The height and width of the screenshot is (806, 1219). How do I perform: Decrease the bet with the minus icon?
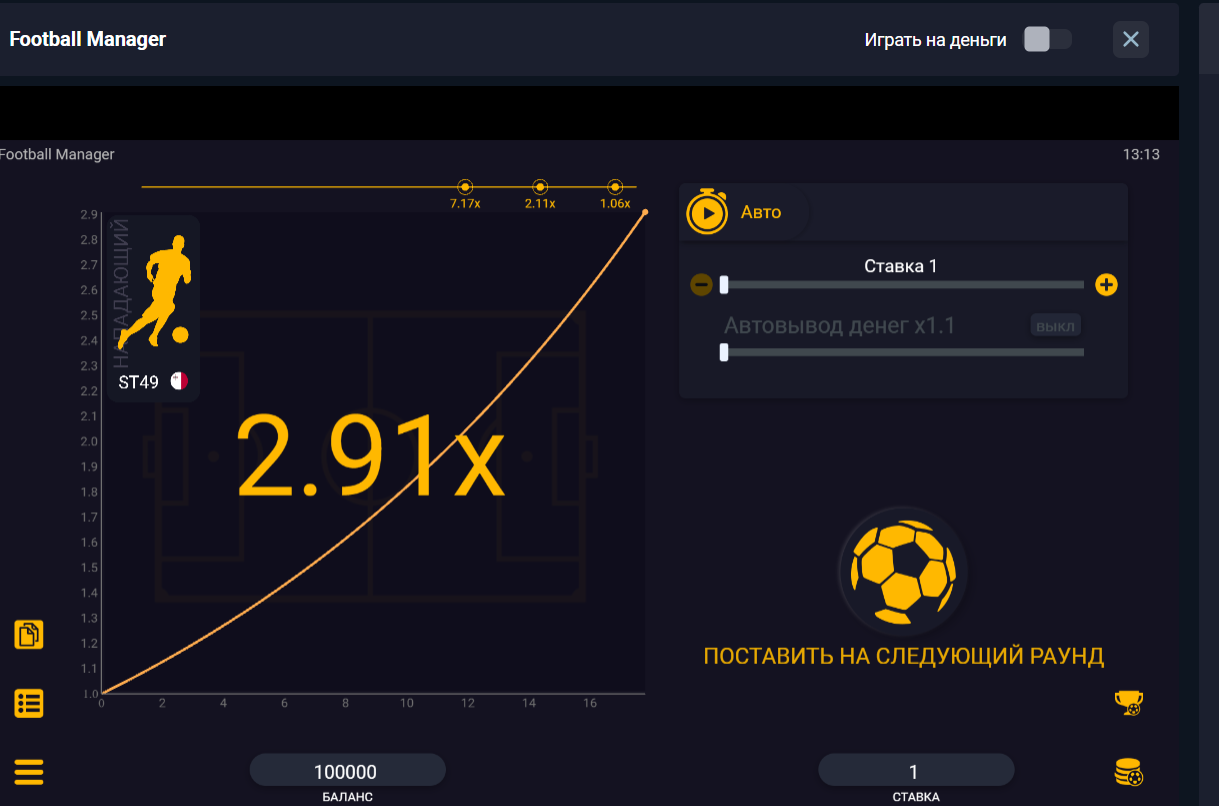701,285
